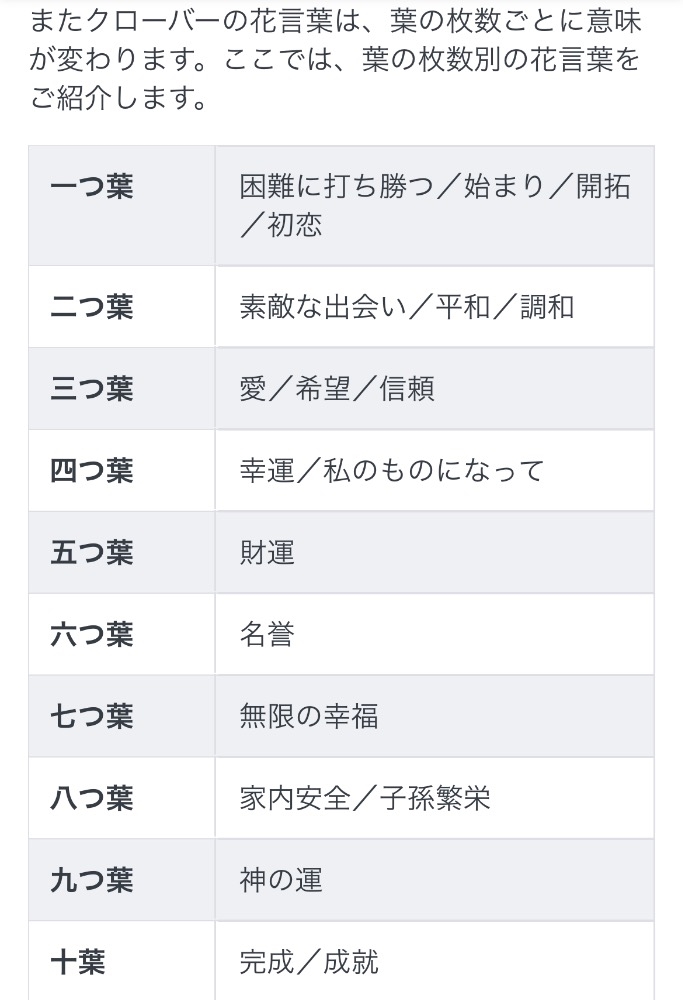Image resolution: width=683 pixels, height=1000 pixels.
Task: Click the 困難に打ち勝つ／始まり／開拓／初恋 meaning cell
Action: pyautogui.click(x=434, y=205)
